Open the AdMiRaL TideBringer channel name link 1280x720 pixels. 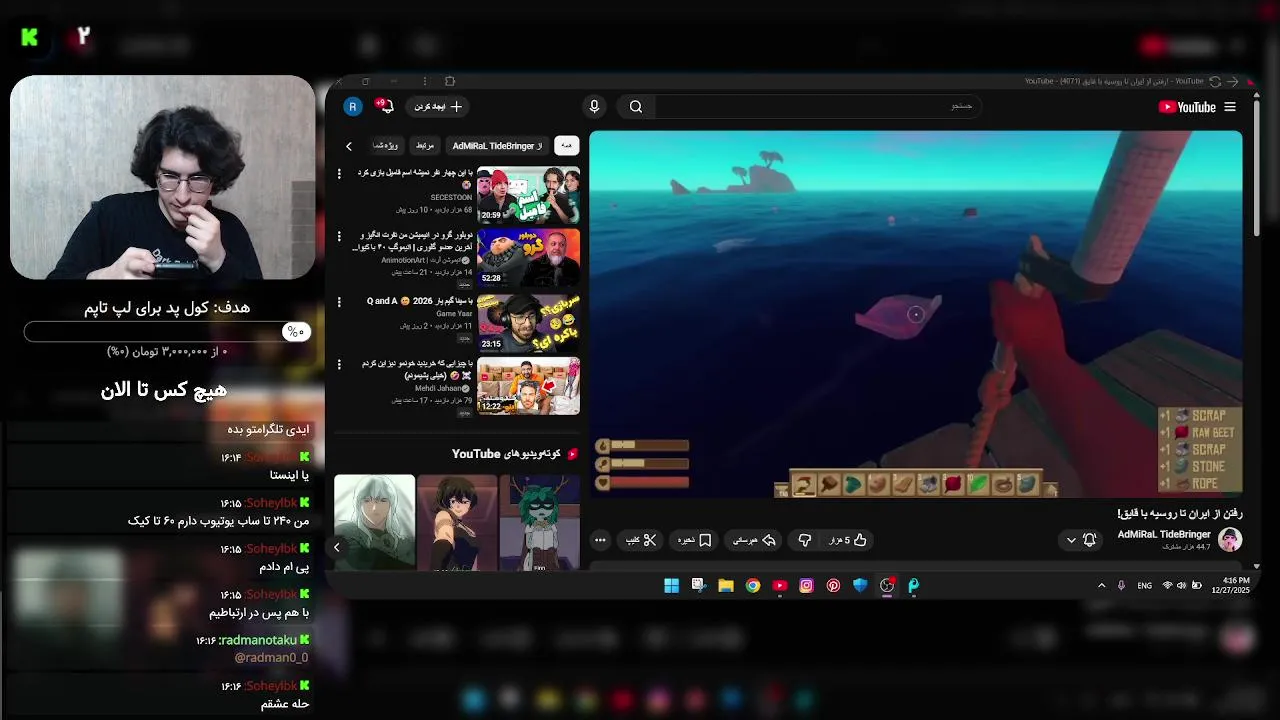pyautogui.click(x=1164, y=535)
